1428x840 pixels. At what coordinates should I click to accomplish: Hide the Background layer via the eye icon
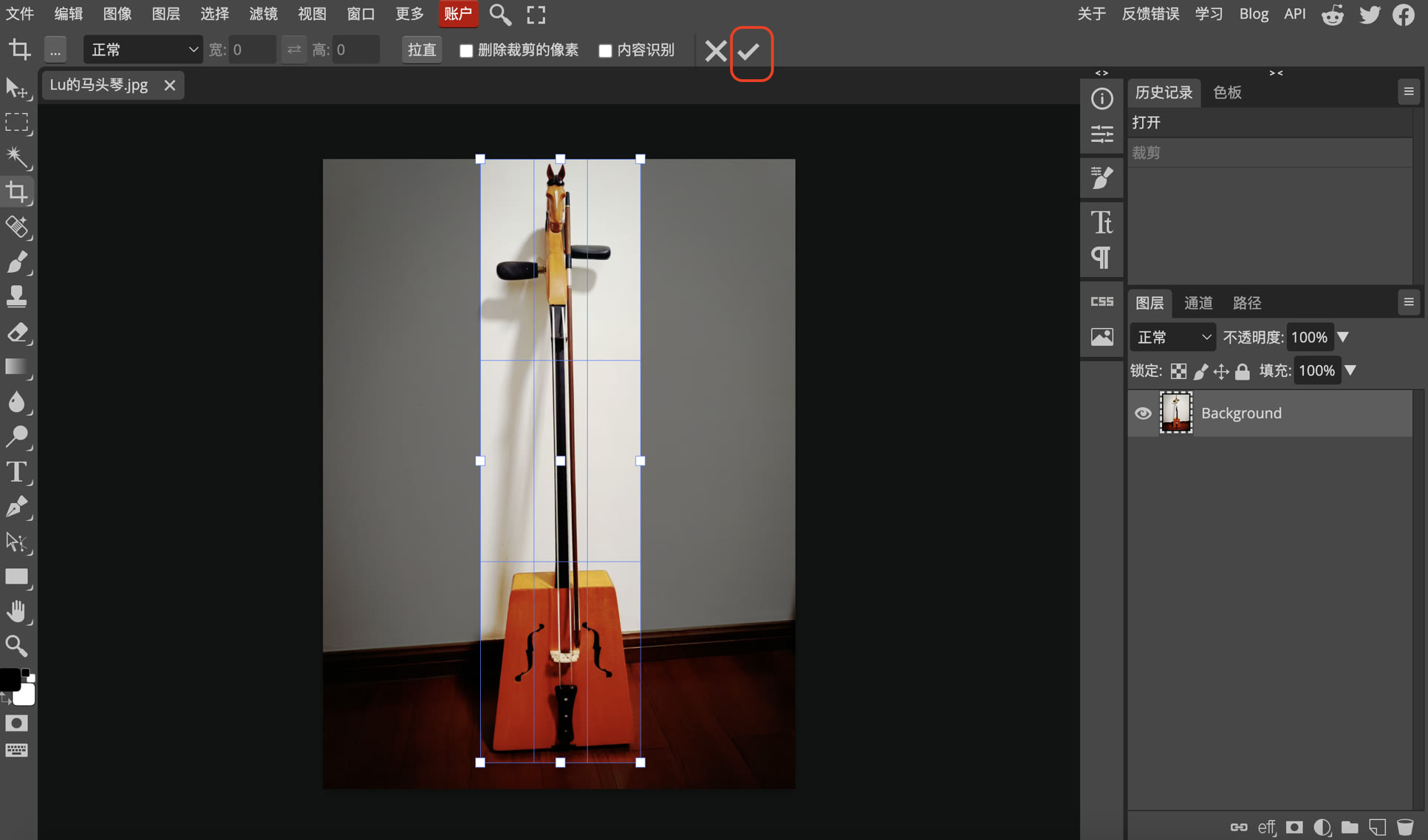point(1142,413)
